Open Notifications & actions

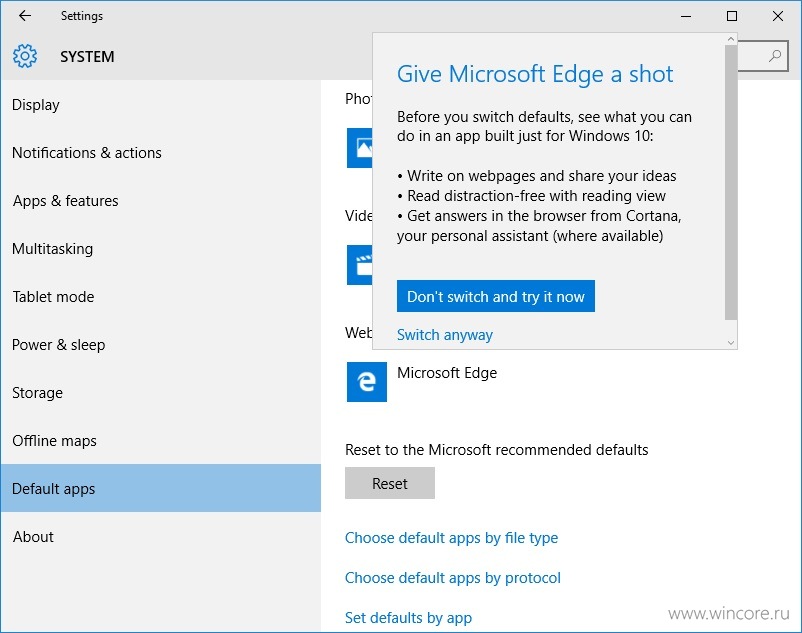click(x=161, y=153)
